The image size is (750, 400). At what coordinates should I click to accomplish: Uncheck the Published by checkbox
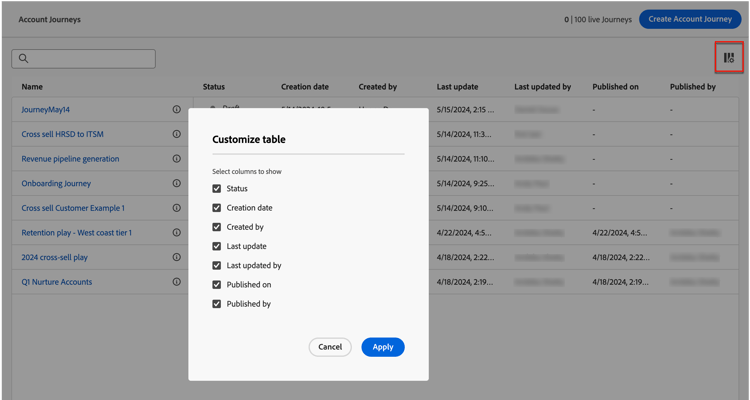217,304
